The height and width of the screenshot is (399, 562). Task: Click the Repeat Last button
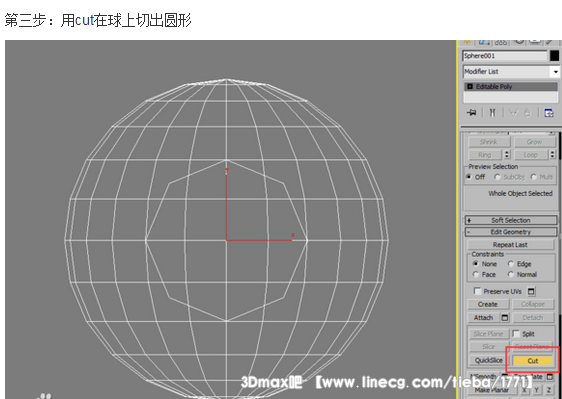[510, 245]
